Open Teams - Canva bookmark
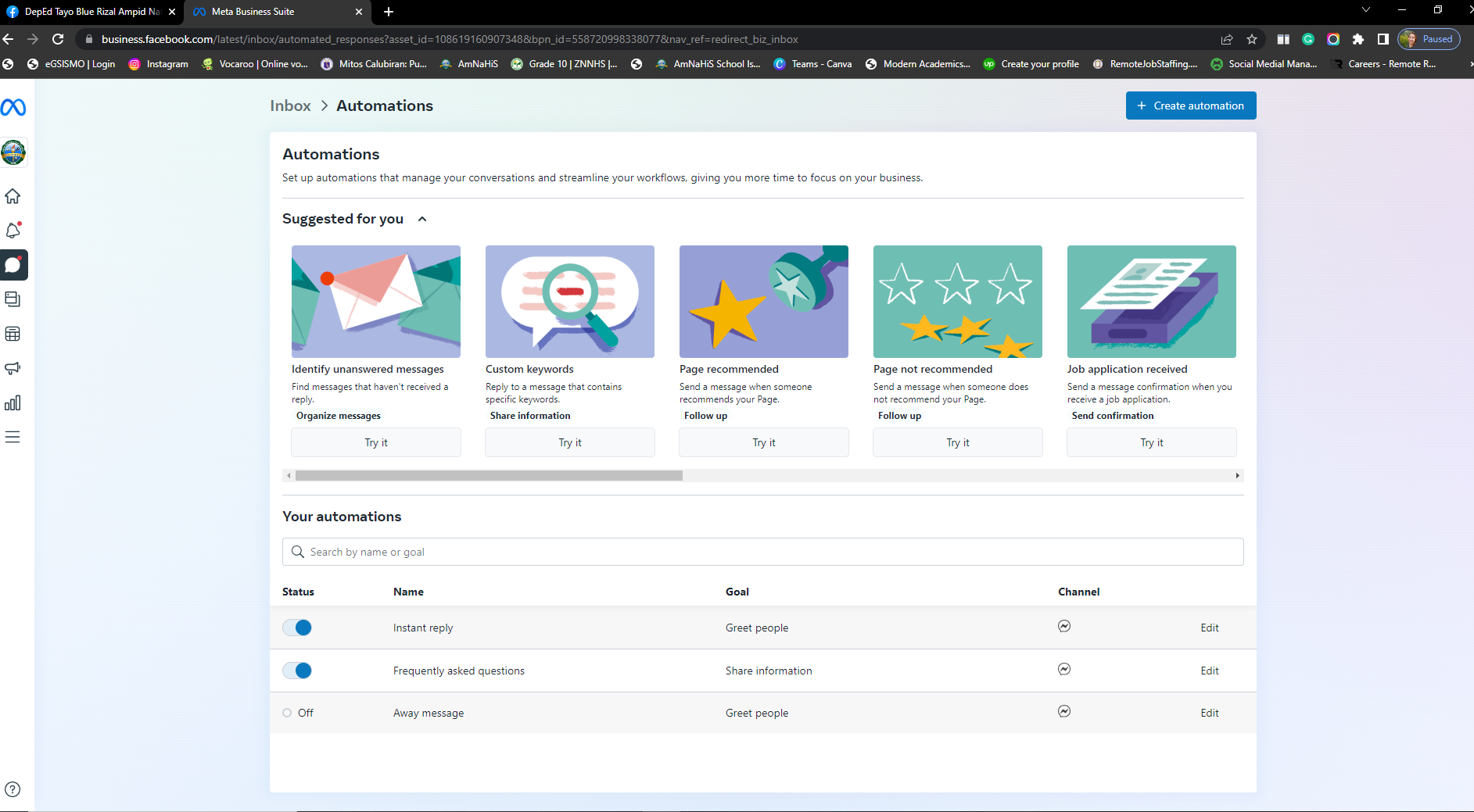The width and height of the screenshot is (1474, 812). click(812, 64)
